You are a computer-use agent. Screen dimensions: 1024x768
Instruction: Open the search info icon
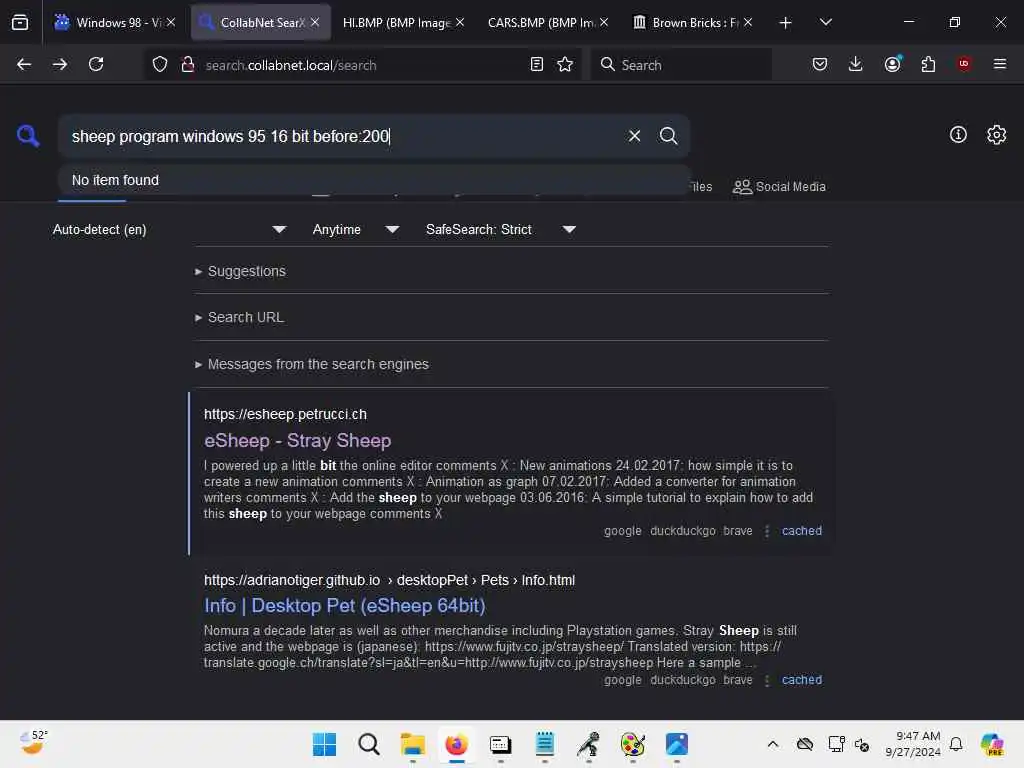957,135
